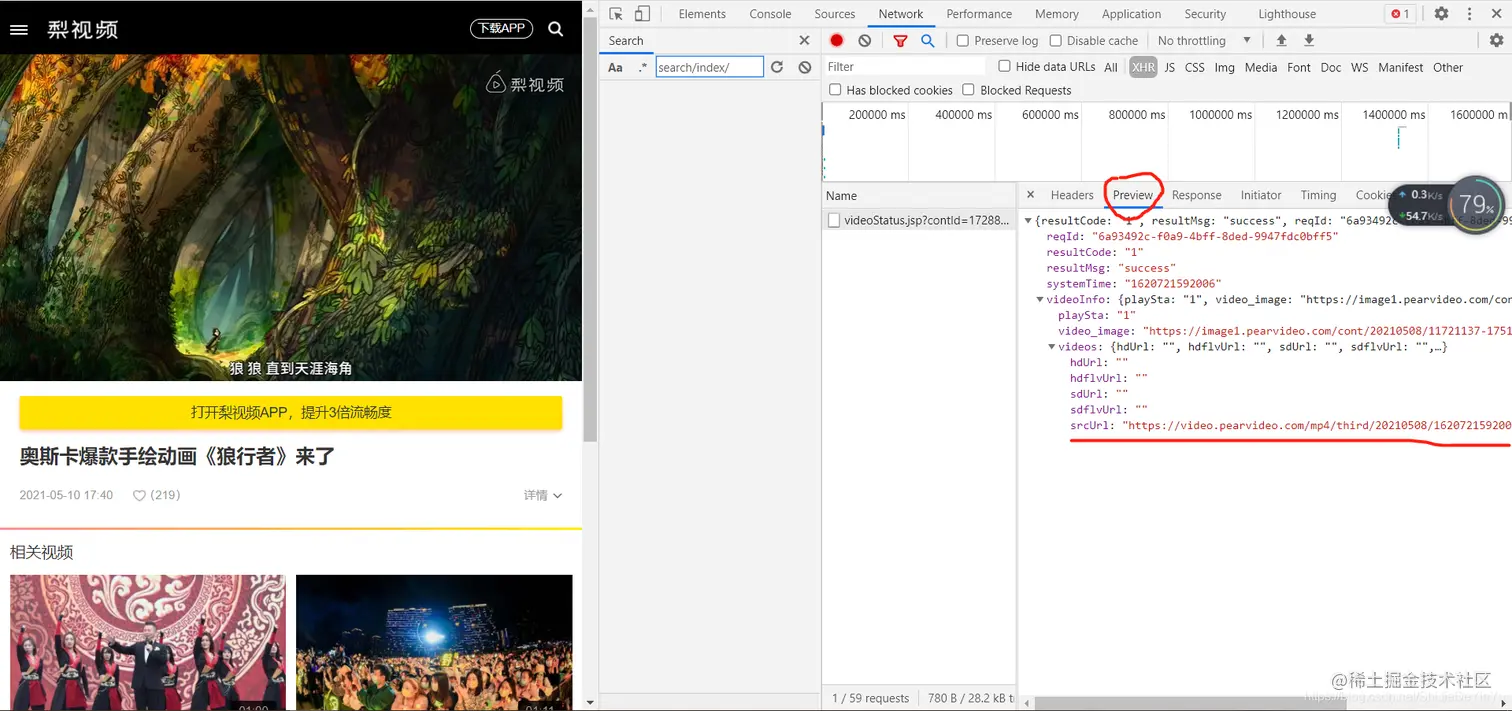Screen dimensions: 1512x711
Task: Open the hamburger menu on the Pear Video page
Action: pyautogui.click(x=18, y=29)
